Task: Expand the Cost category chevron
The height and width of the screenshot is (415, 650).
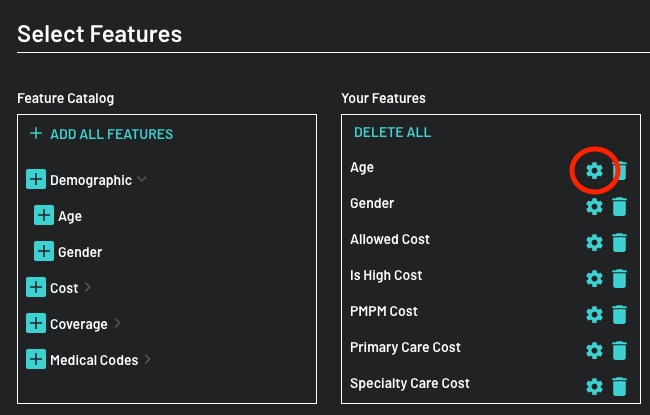Action: 88,288
